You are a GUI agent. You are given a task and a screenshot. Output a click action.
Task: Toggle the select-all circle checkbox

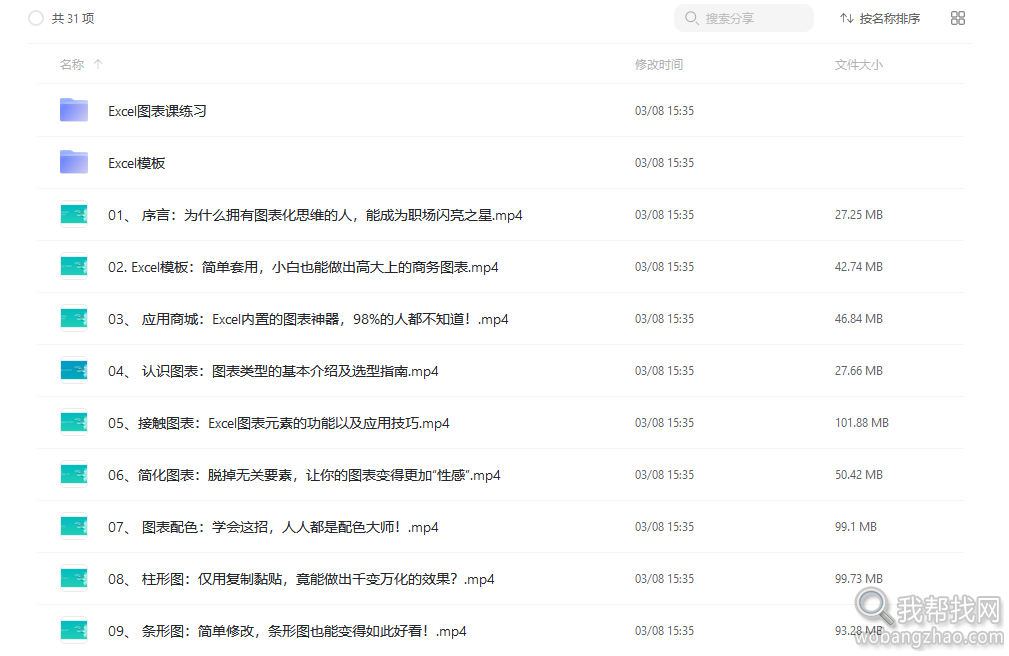[x=36, y=18]
